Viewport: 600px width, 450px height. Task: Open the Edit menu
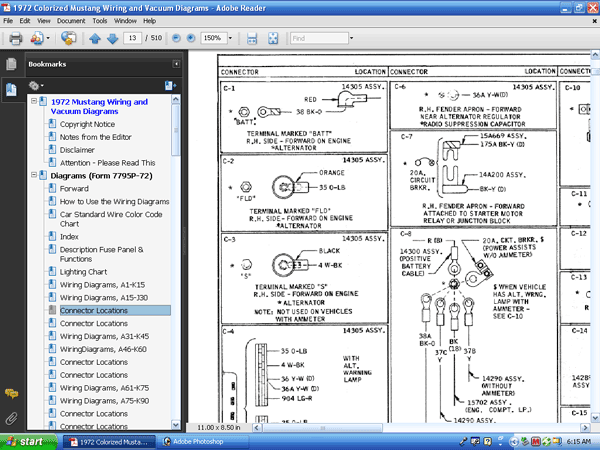click(x=24, y=21)
